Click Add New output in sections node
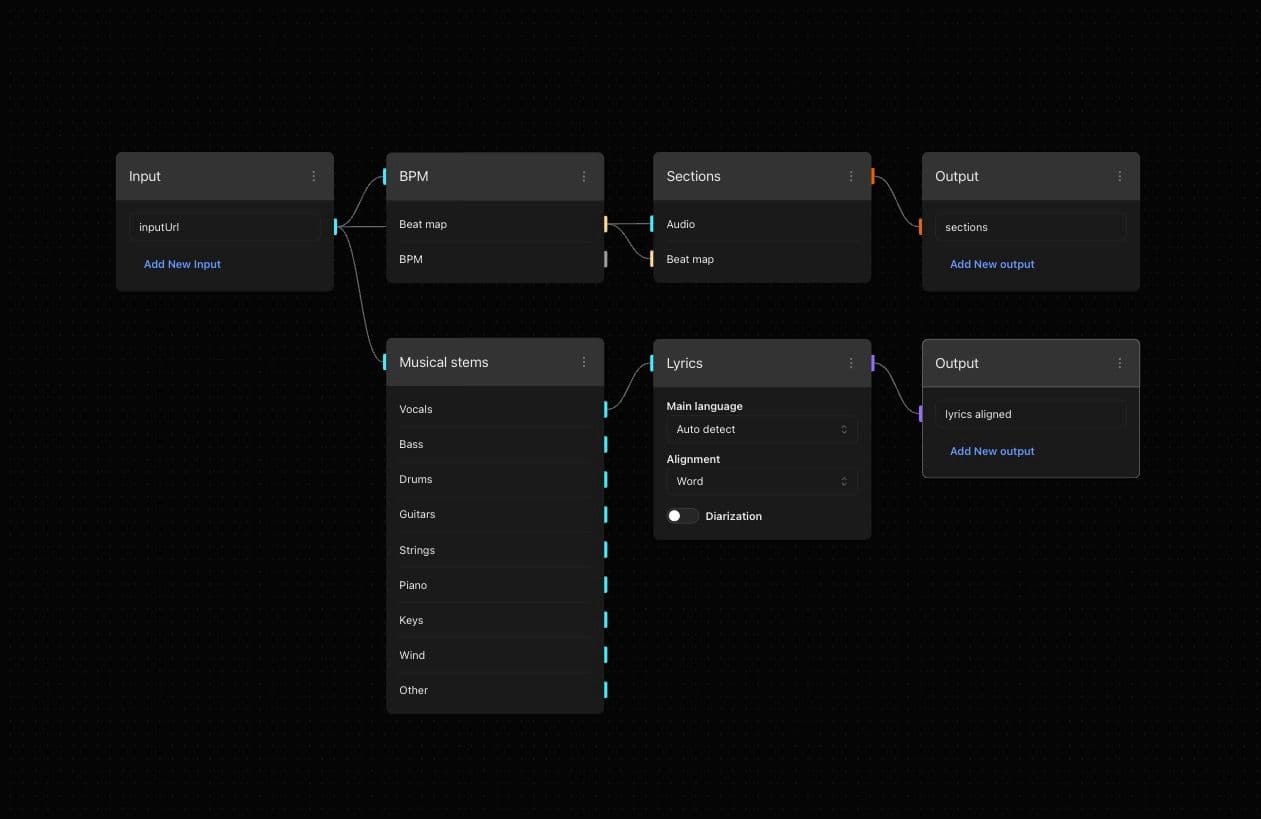Image resolution: width=1261 pixels, height=819 pixels. [992, 264]
